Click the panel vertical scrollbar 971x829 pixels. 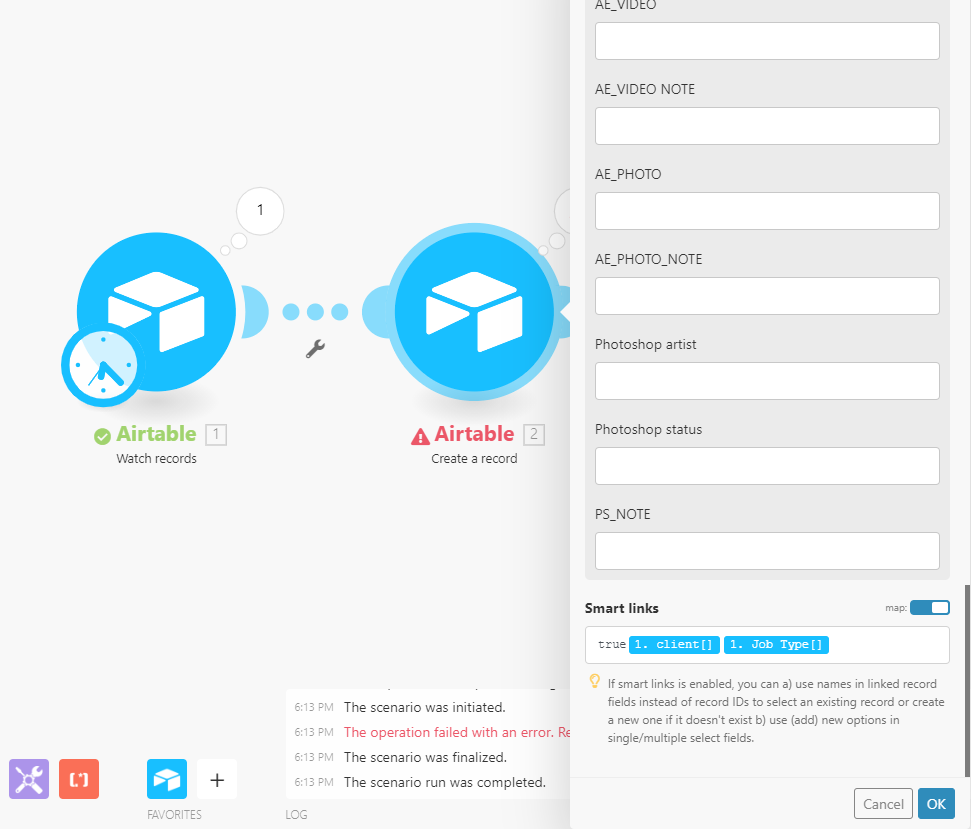(967, 680)
